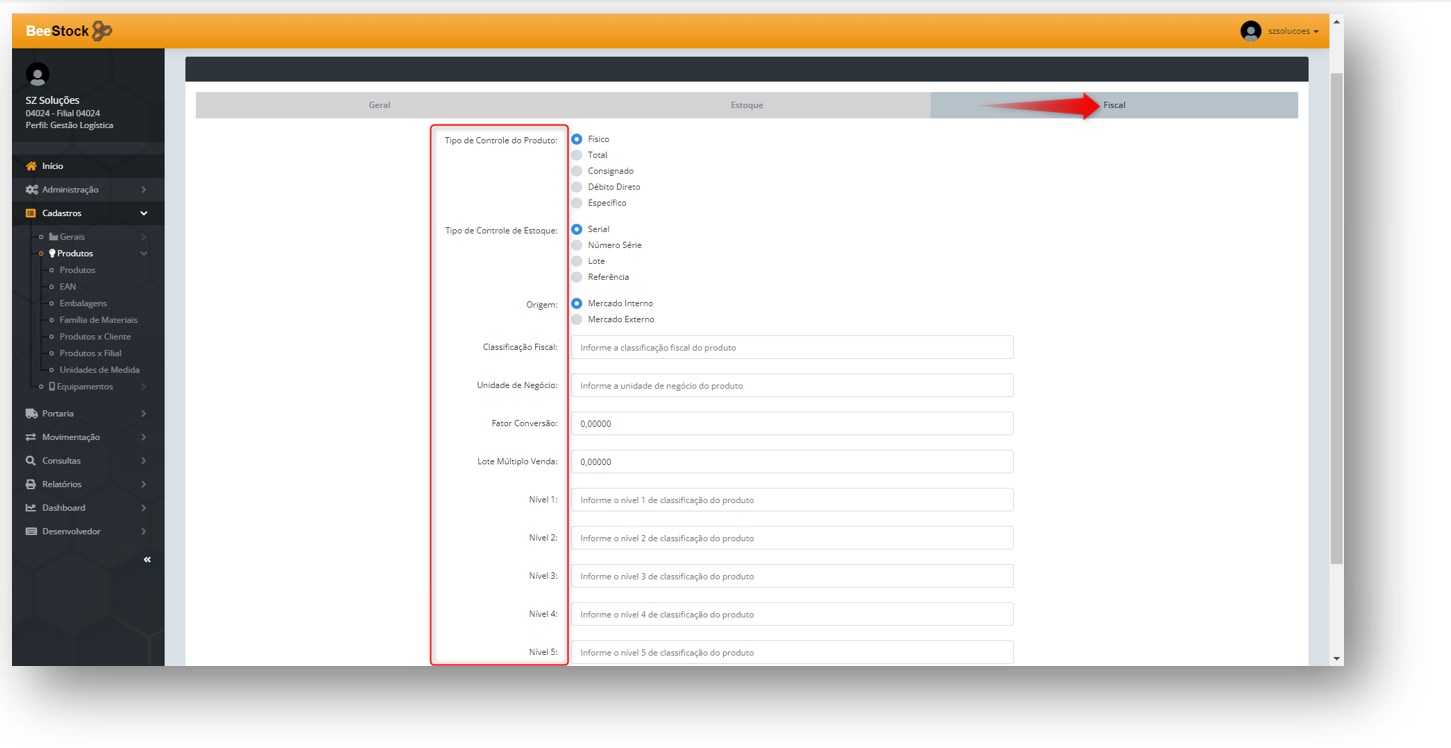Choose Lote as stock control type
This screenshot has width=1451, height=748.
click(x=577, y=261)
